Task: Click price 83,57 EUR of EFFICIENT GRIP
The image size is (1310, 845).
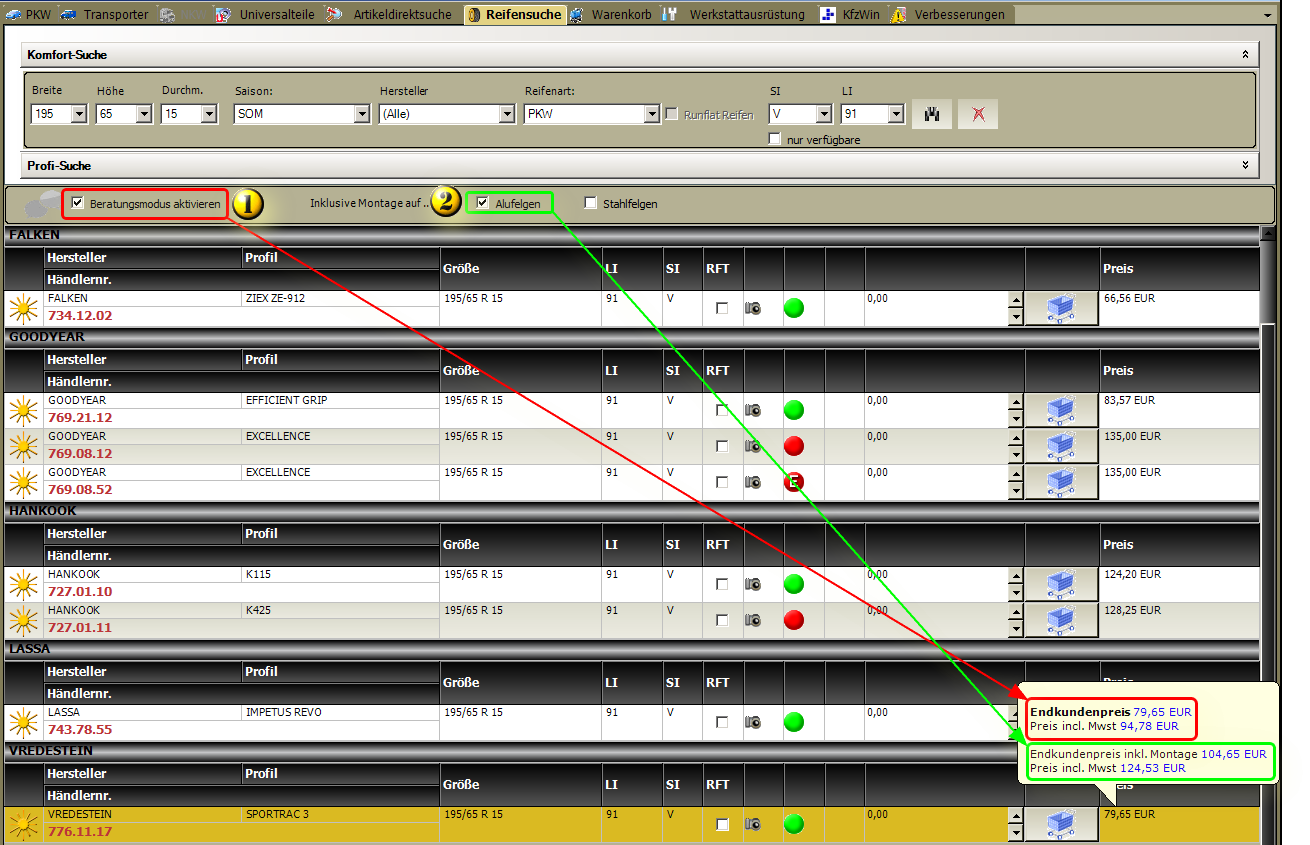Action: click(1129, 401)
